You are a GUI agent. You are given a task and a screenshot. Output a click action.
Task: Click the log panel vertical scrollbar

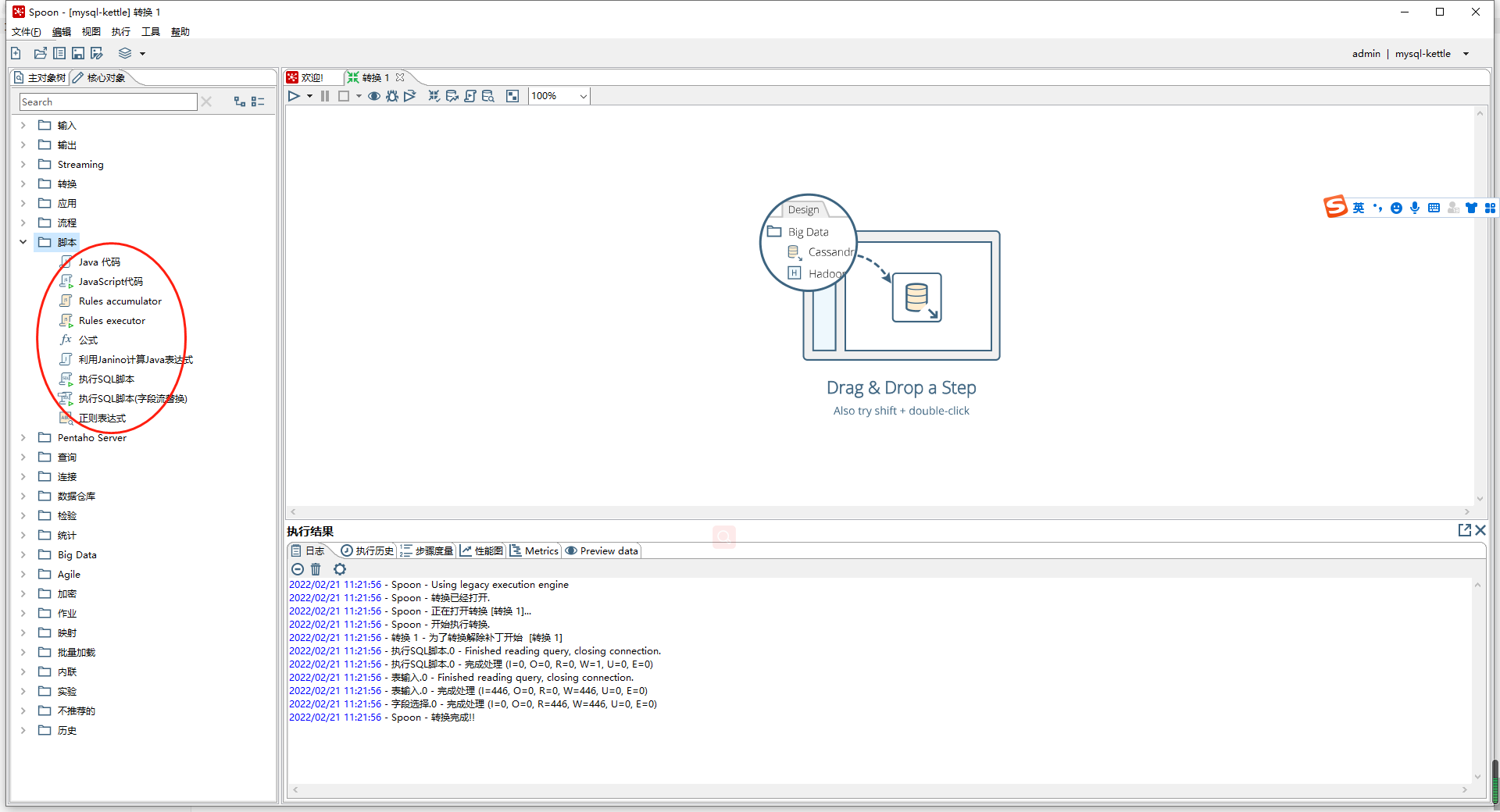(1477, 679)
